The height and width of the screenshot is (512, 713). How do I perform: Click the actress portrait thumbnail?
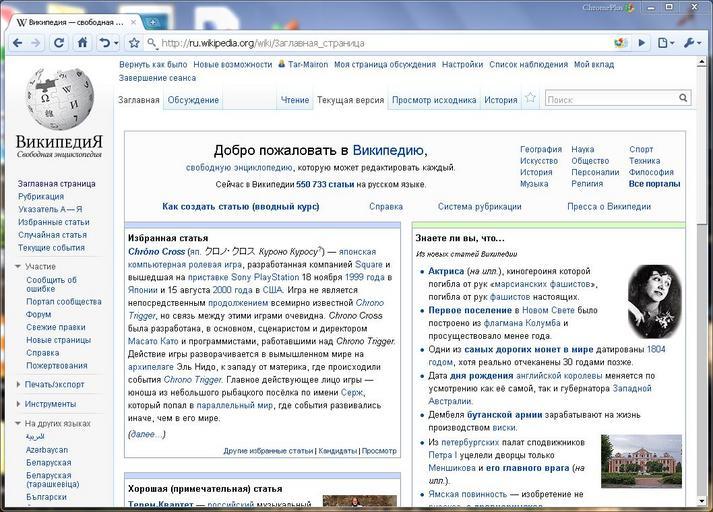[x=654, y=301]
